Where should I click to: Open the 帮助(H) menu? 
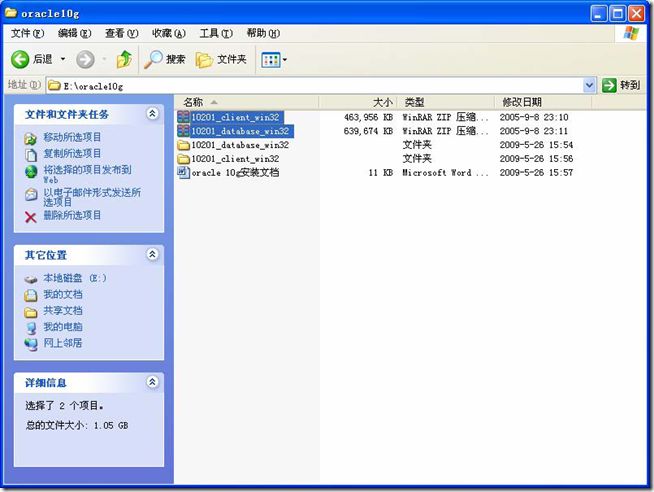(x=263, y=33)
